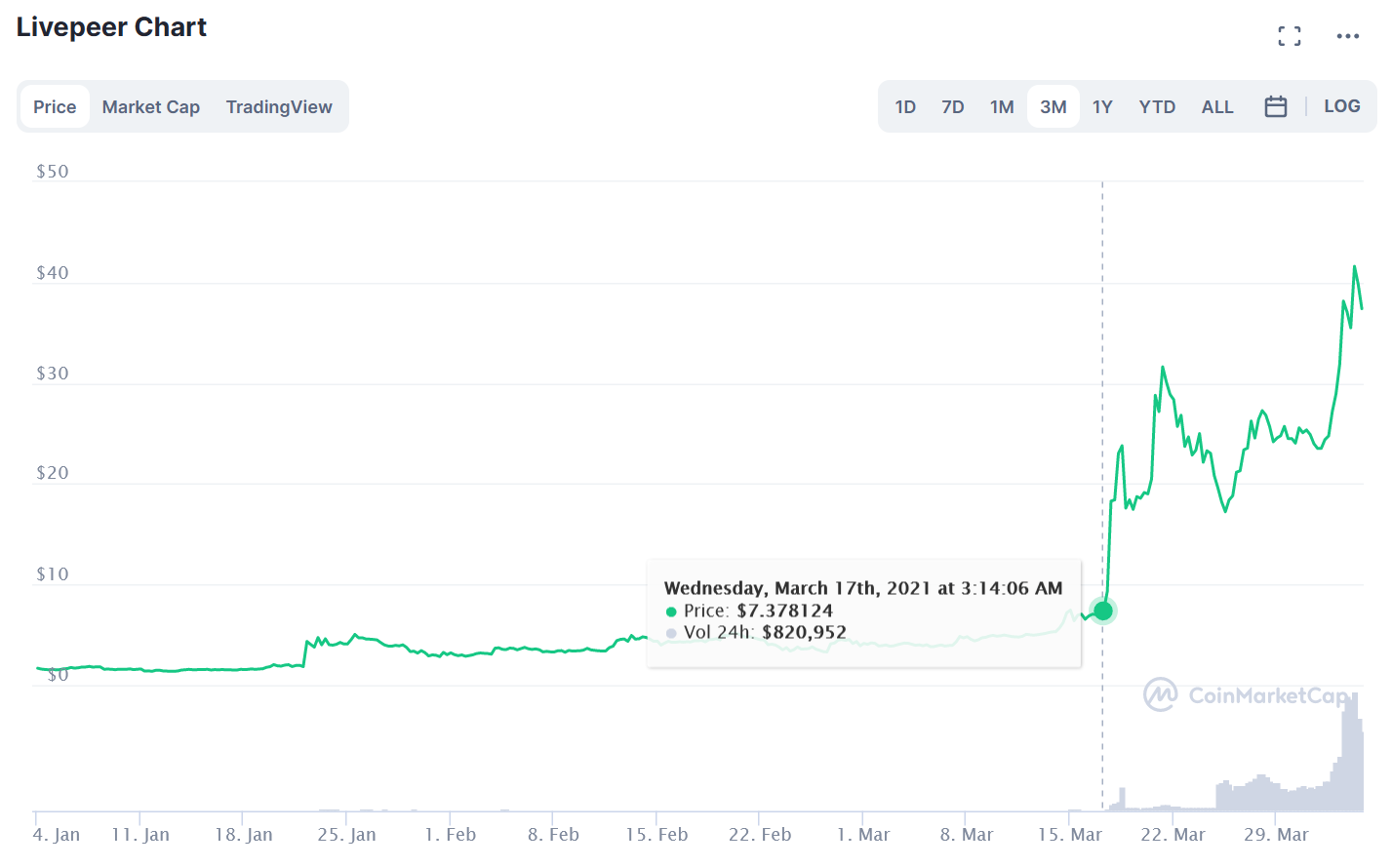The width and height of the screenshot is (1392, 868).
Task: Click the $50 y-axis label
Action: click(53, 172)
